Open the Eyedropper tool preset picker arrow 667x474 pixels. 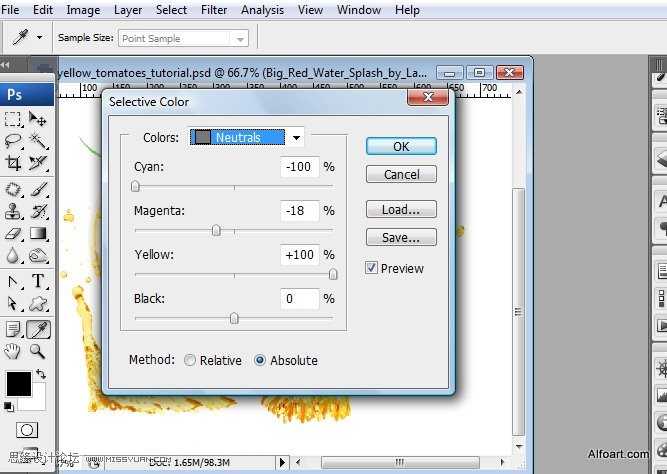[x=39, y=37]
